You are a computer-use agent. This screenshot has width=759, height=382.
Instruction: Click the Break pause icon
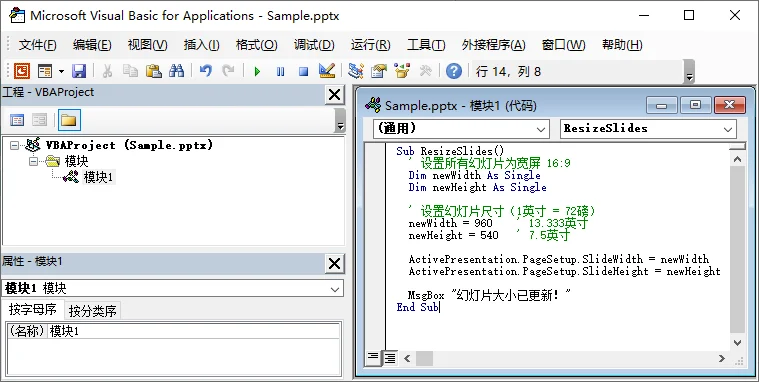point(280,72)
